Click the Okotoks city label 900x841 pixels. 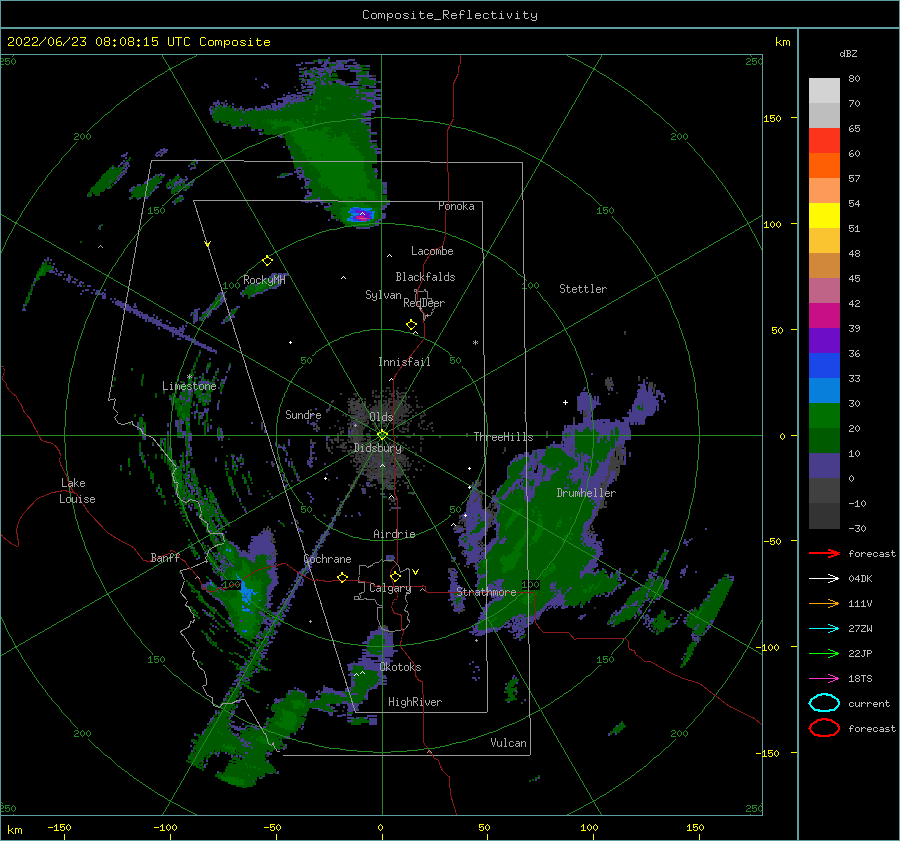click(400, 667)
